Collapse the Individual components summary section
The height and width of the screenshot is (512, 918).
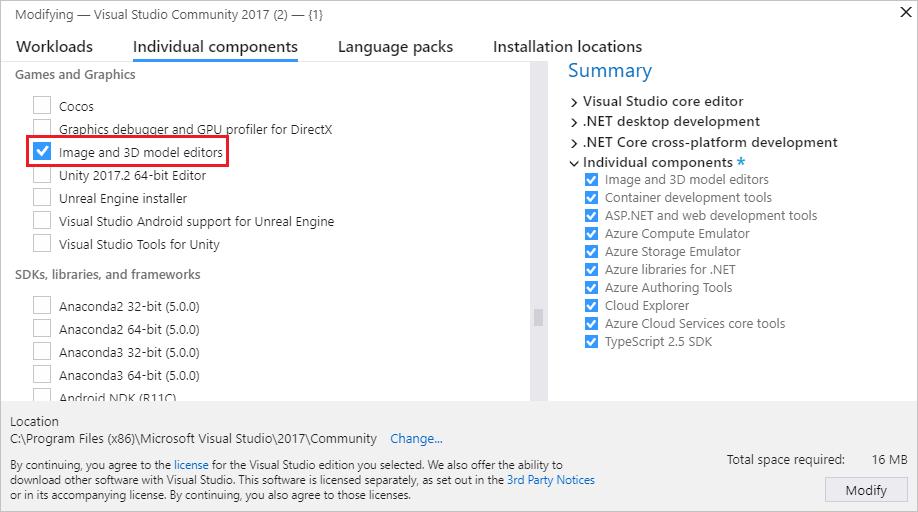[x=574, y=163]
